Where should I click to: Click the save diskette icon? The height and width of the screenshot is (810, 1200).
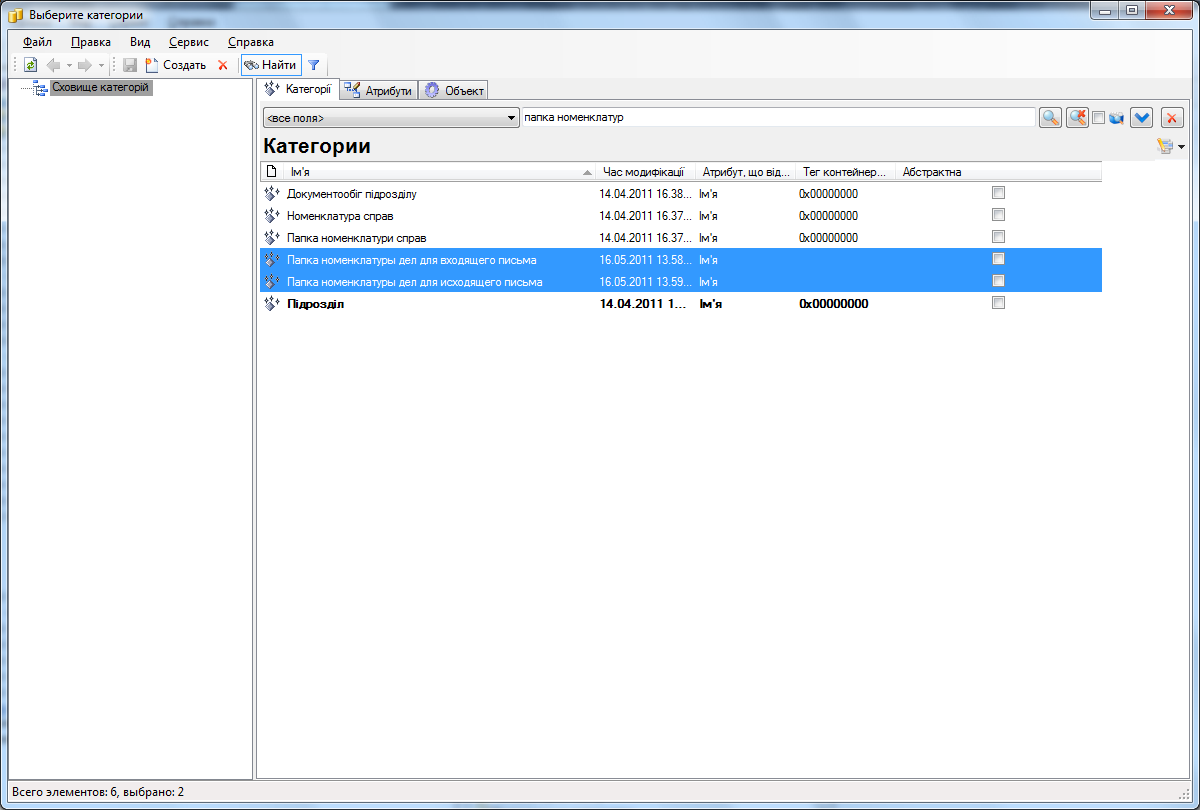point(129,65)
